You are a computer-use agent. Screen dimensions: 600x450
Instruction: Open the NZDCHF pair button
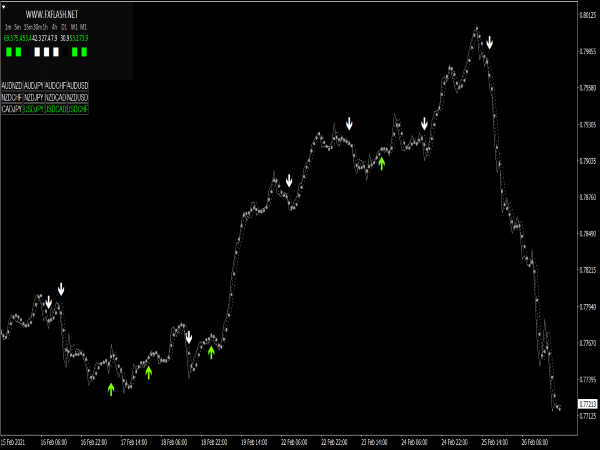click(x=12, y=98)
